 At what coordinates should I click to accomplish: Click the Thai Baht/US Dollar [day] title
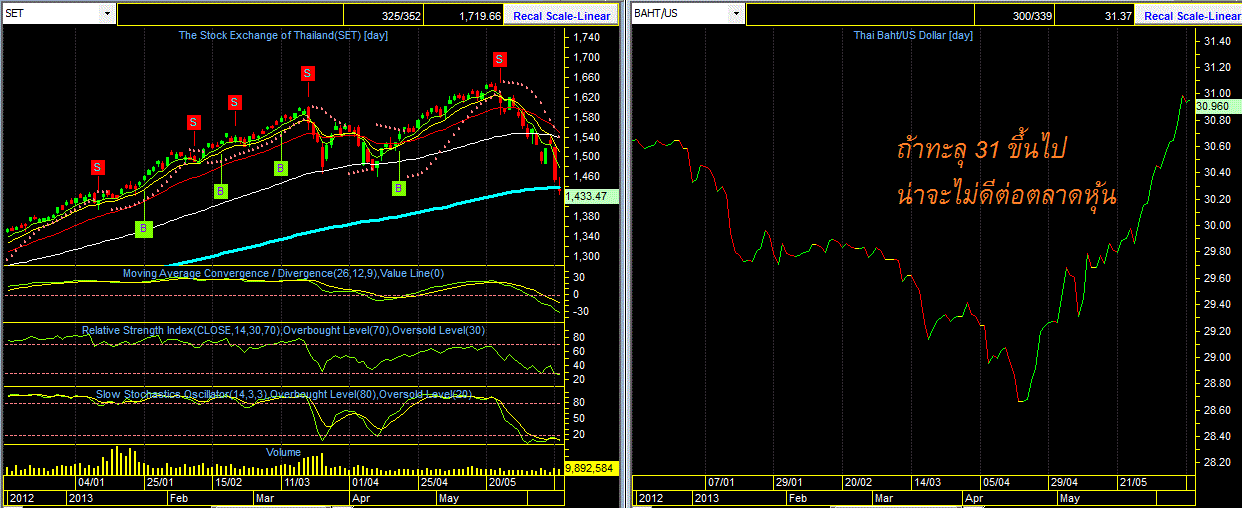(913, 35)
